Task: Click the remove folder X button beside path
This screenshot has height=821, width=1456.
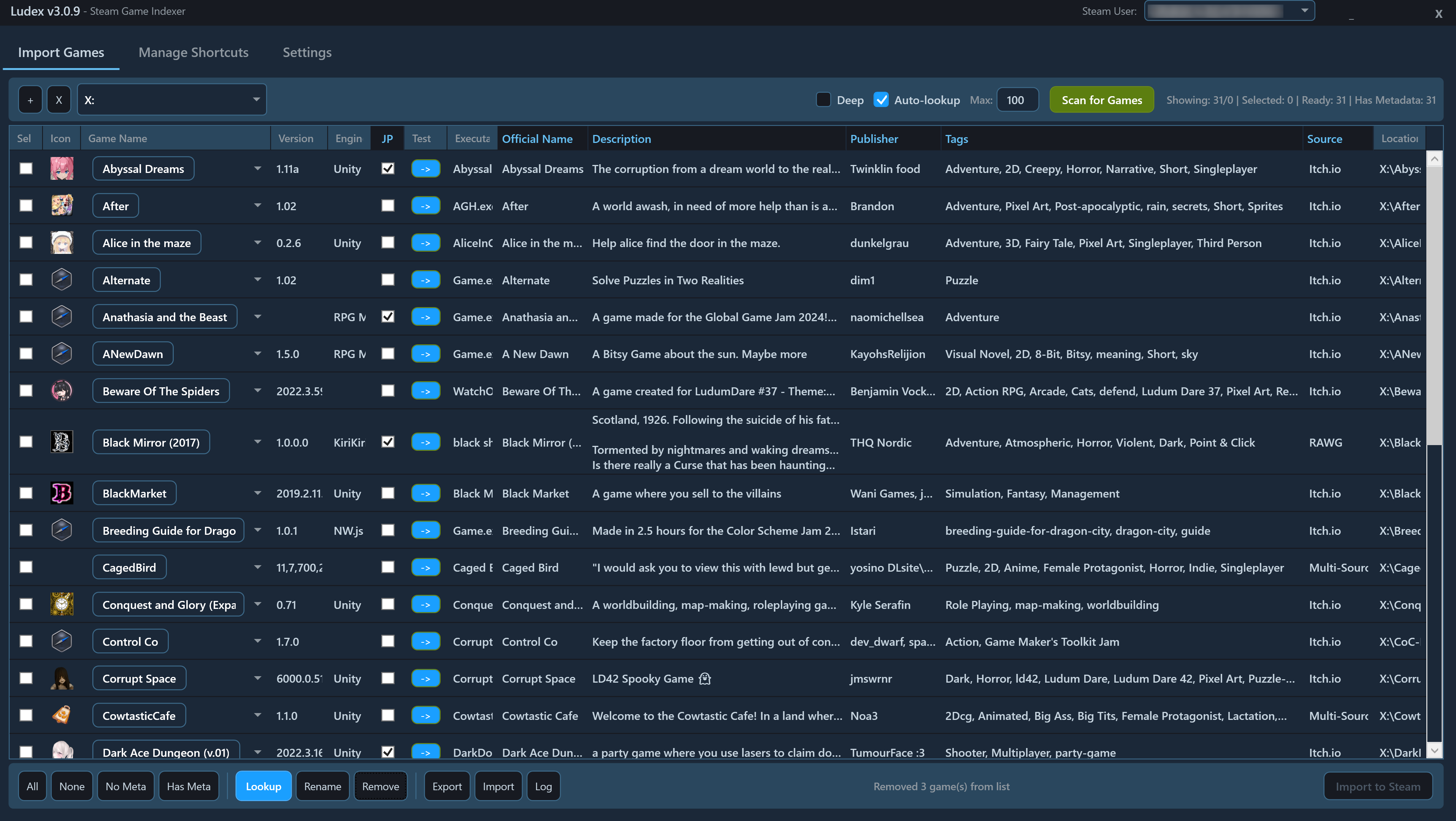Action: click(x=59, y=100)
